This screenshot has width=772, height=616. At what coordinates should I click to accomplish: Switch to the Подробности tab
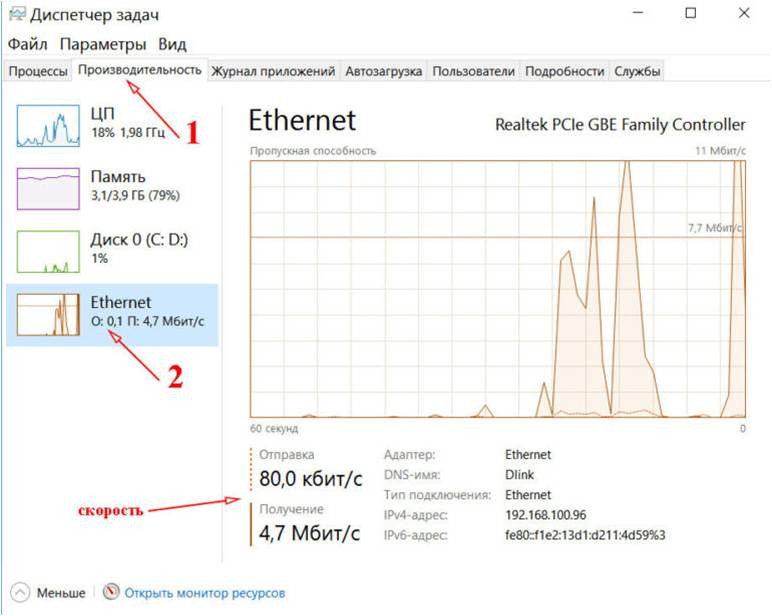[565, 71]
